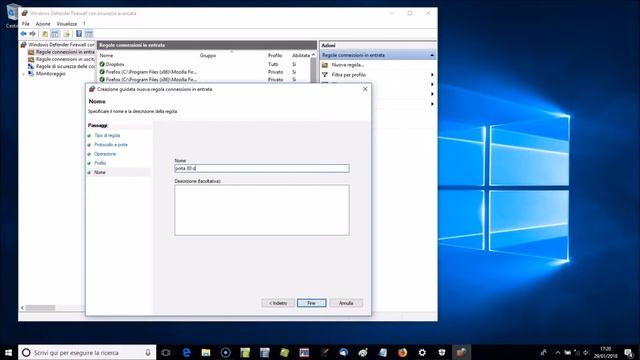Open File Explorer from the taskbar
Image resolution: width=640 pixels, height=360 pixels.
pyautogui.click(x=206, y=353)
